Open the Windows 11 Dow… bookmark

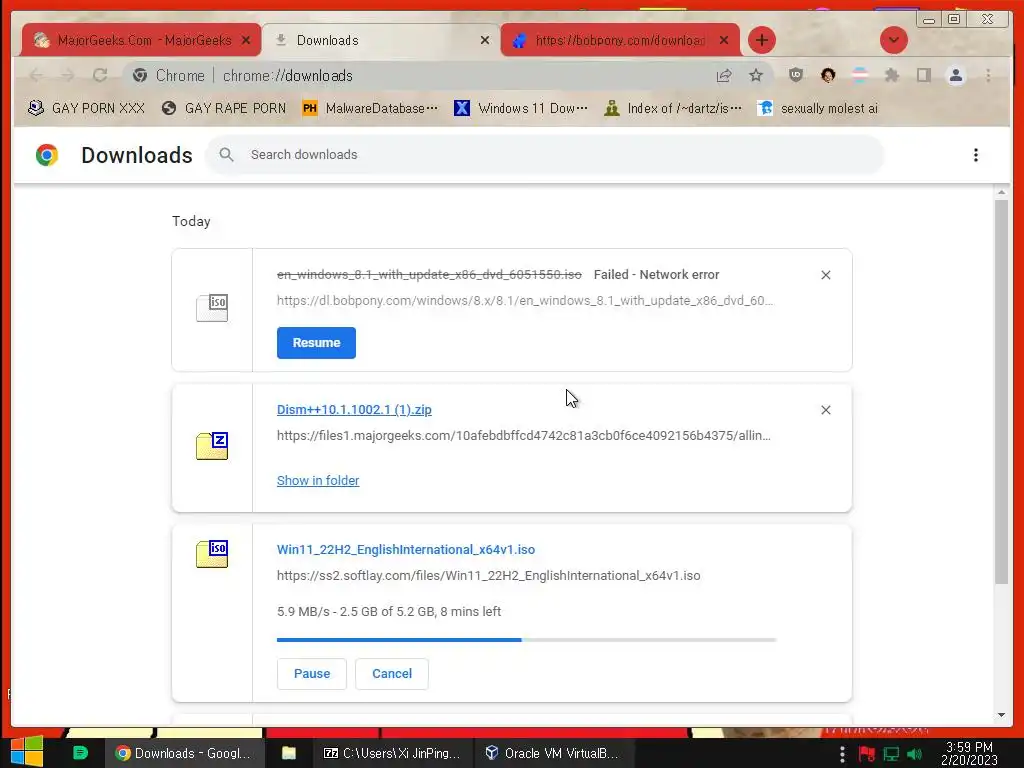pos(520,108)
